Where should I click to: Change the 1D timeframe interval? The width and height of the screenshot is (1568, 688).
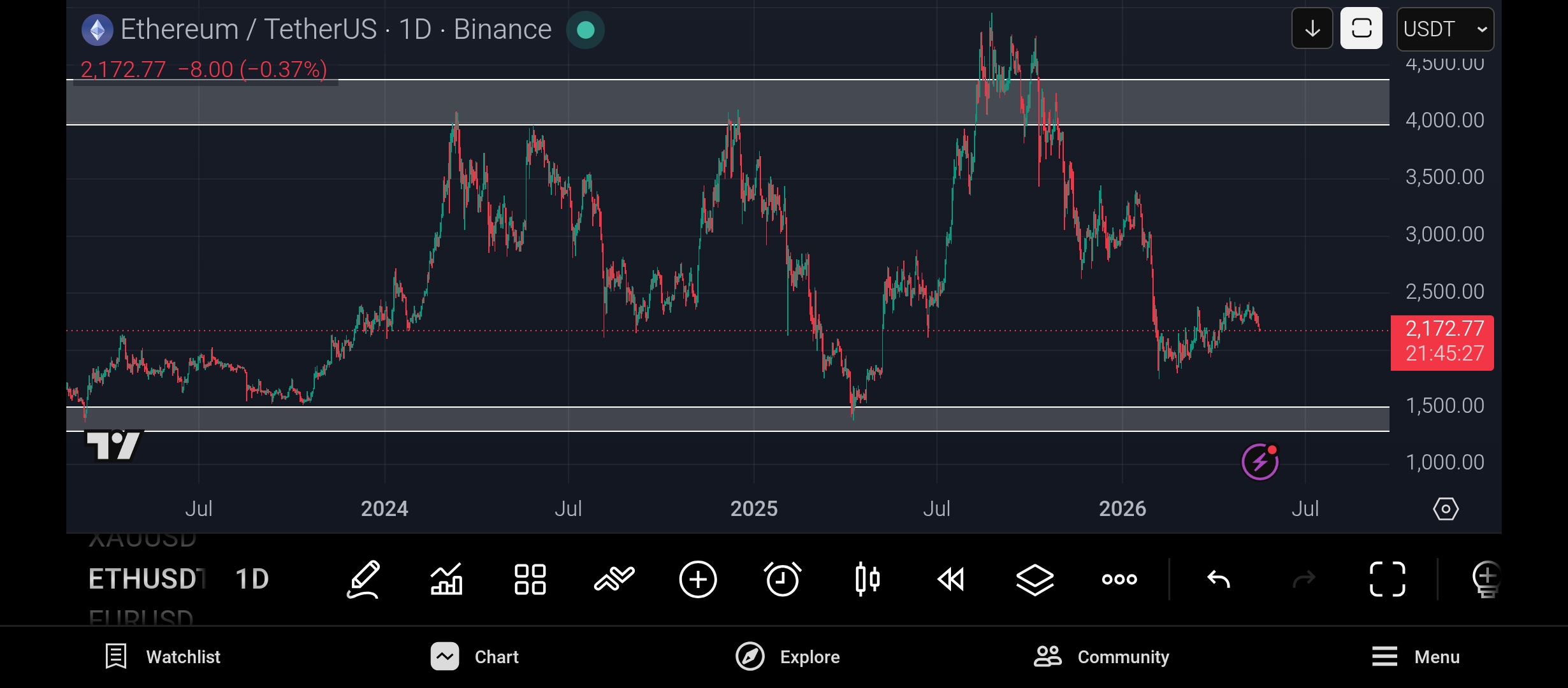click(252, 579)
